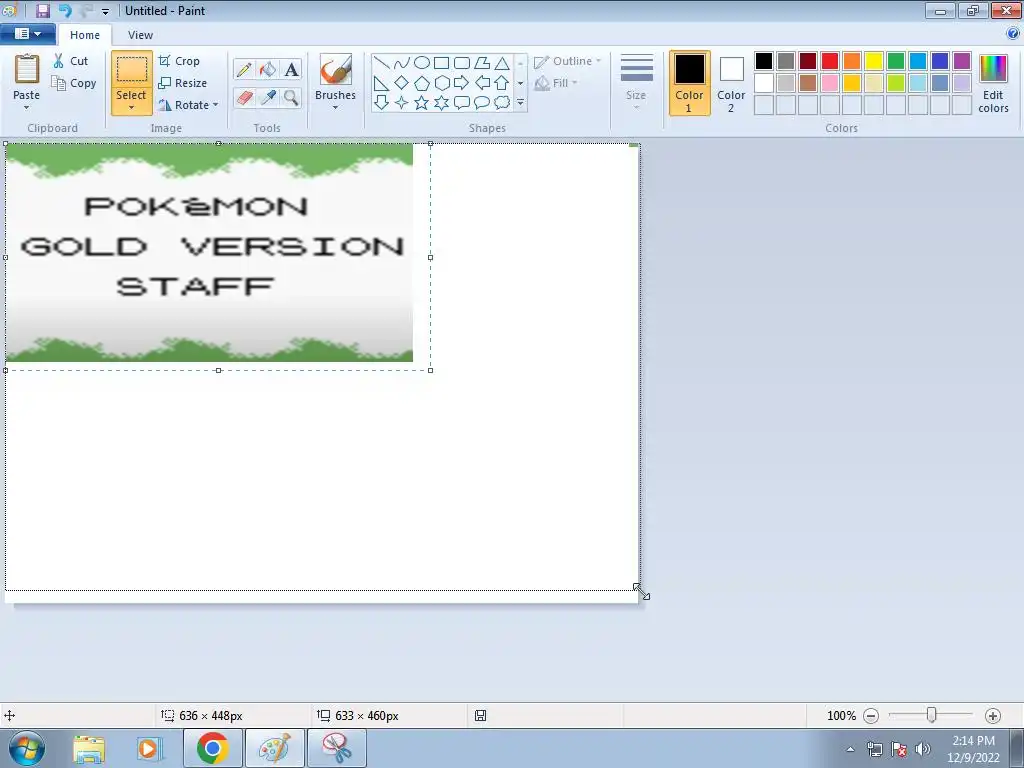The image size is (1024, 768).
Task: Click the volume speaker tray icon
Action: coord(923,748)
